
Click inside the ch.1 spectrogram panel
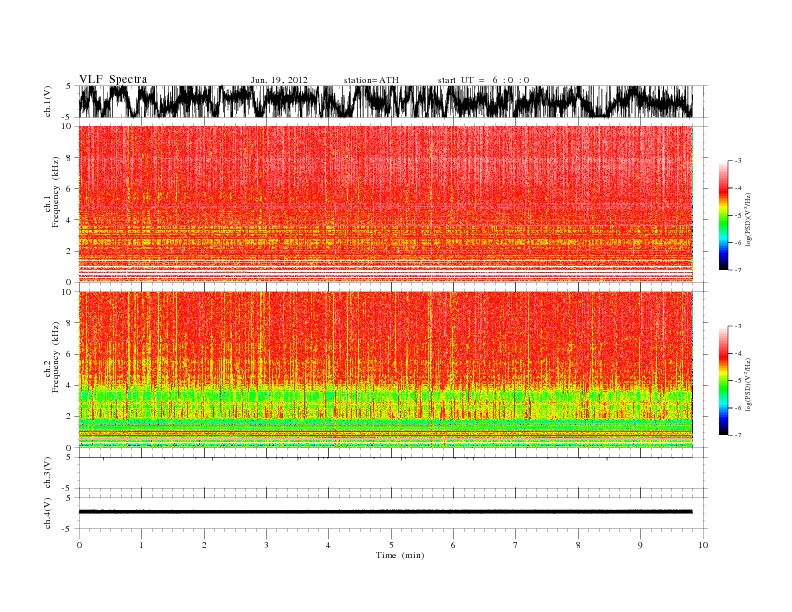tap(385, 204)
